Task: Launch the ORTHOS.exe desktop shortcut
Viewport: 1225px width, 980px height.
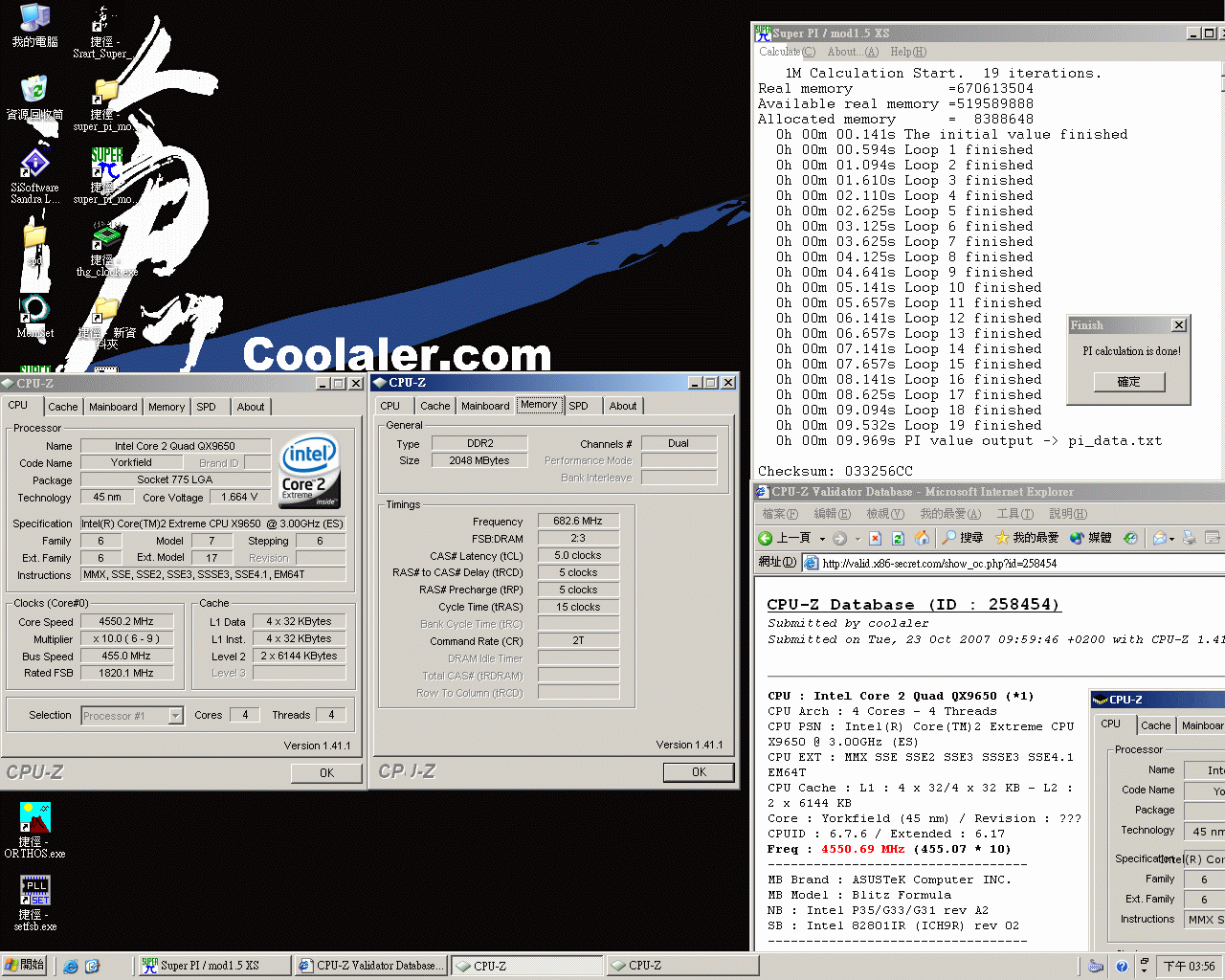Action: pos(34,829)
